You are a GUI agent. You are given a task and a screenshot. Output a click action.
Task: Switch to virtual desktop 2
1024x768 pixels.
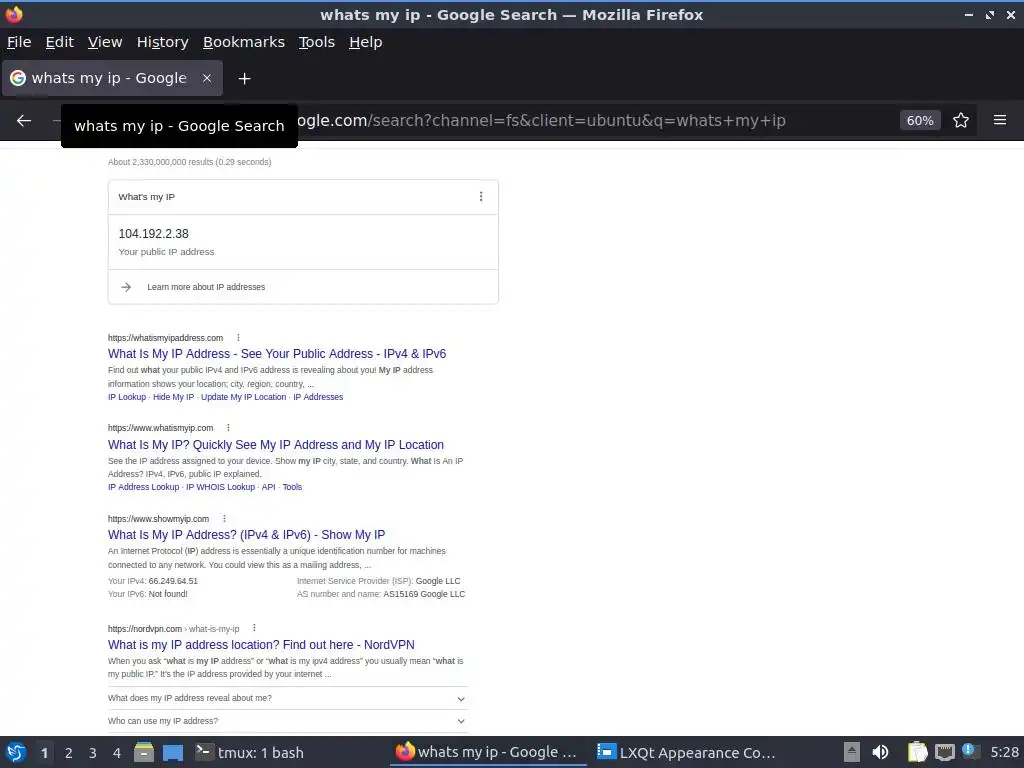tap(69, 753)
